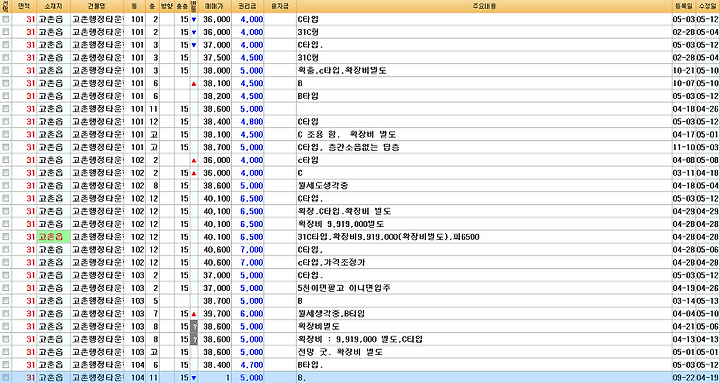720x383 pixels.
Task: Sort listings by the 권리금 header
Action: pos(248,6)
